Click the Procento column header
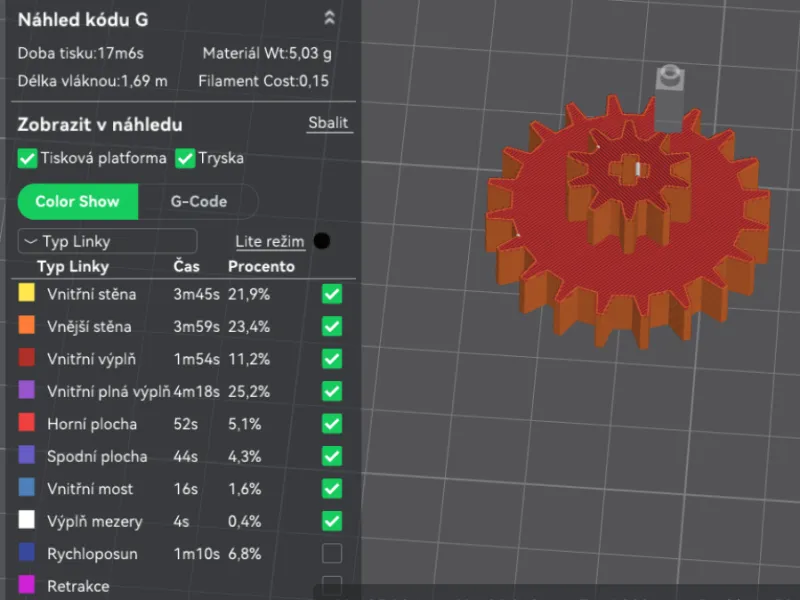This screenshot has width=800, height=600. 261,266
